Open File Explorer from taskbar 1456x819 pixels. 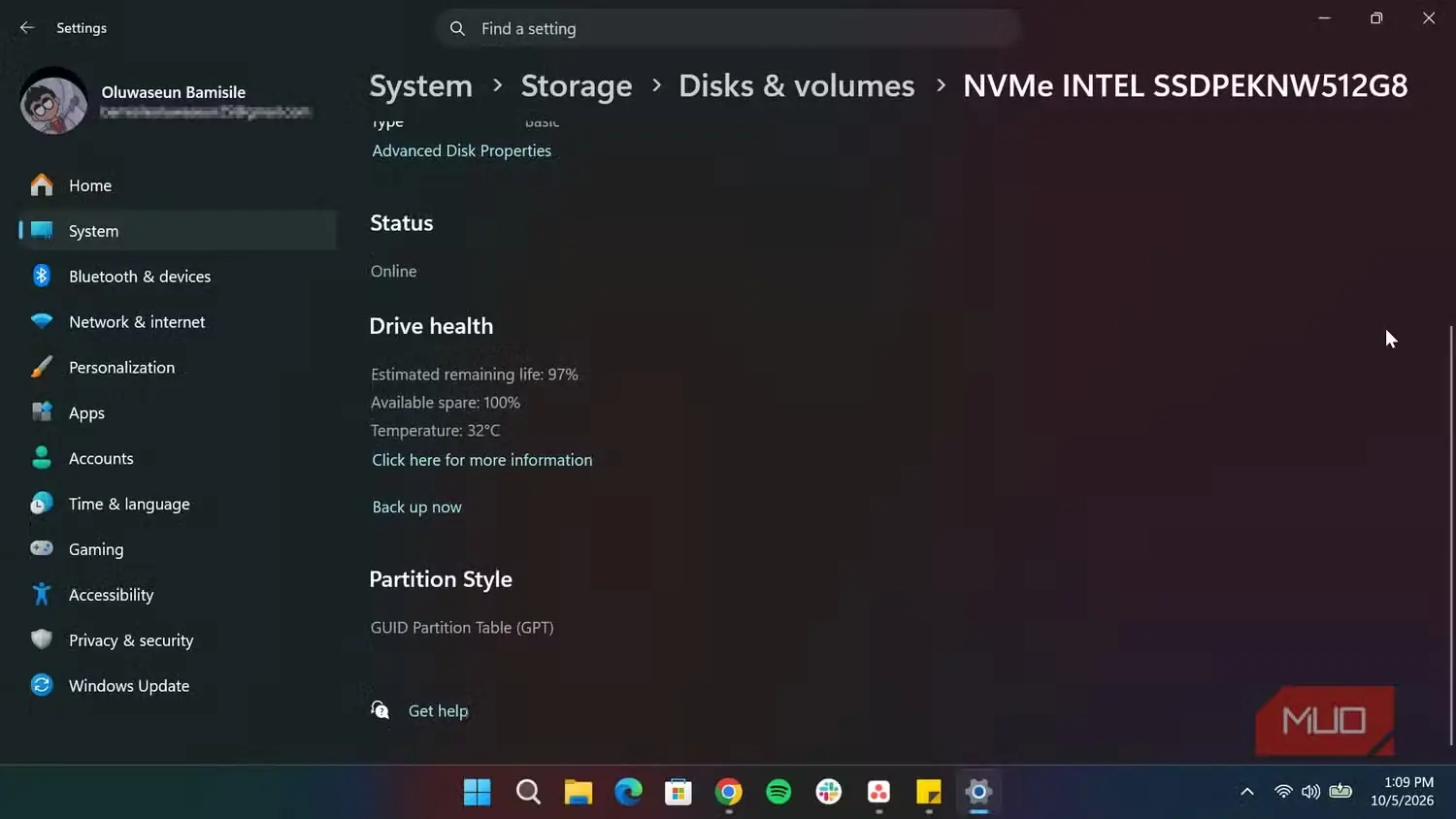tap(579, 792)
